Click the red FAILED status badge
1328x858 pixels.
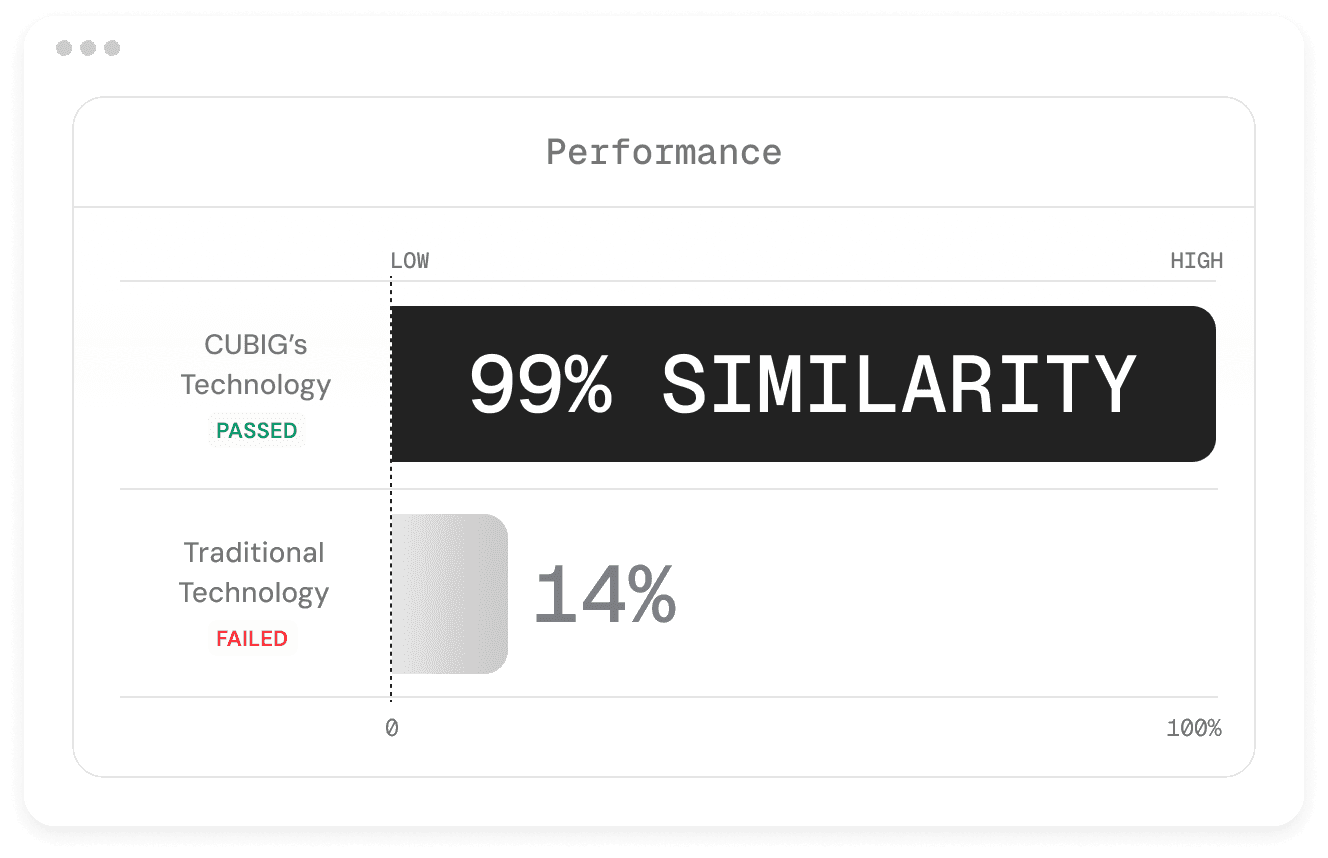coord(252,639)
